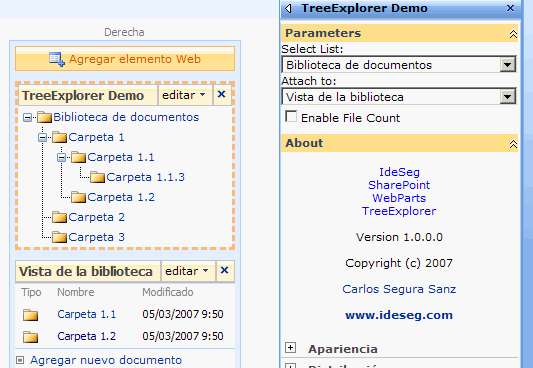Open editar menu of Vista de la biblioteca
The image size is (533, 368).
pyautogui.click(x=188, y=271)
